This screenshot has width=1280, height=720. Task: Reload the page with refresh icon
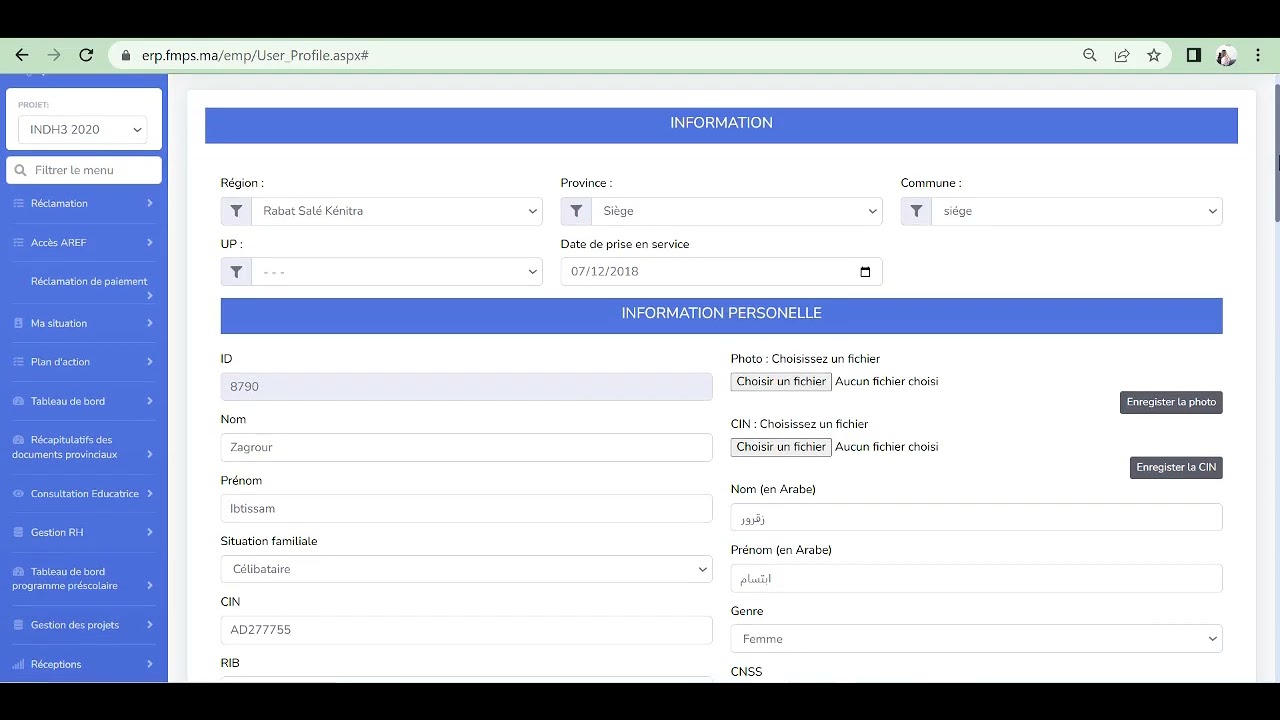(86, 55)
